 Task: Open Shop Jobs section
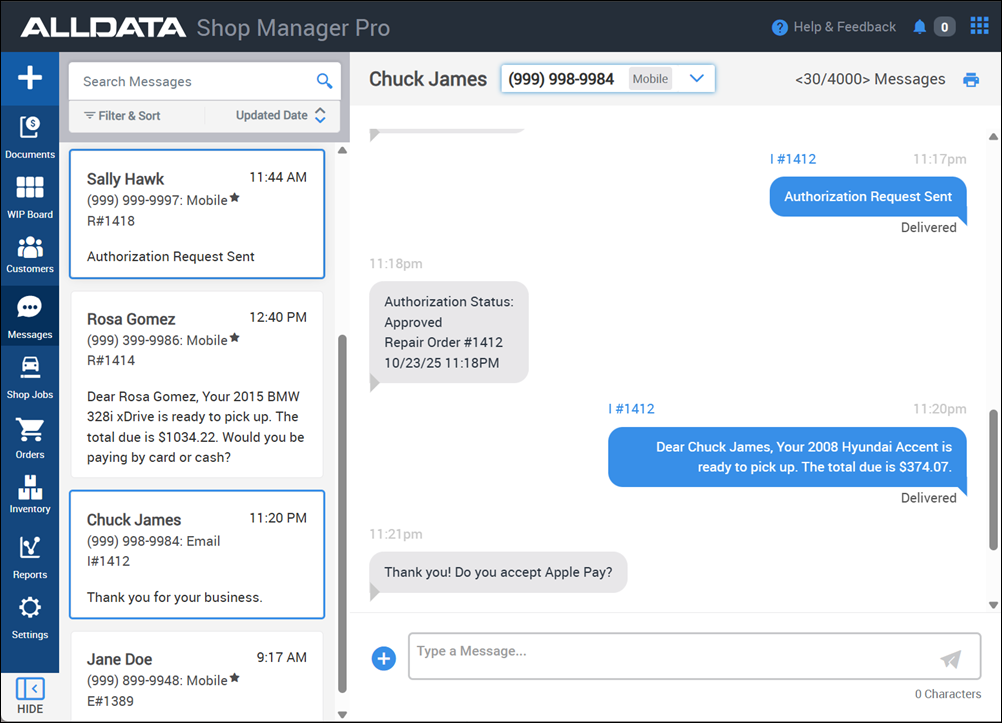(29, 378)
